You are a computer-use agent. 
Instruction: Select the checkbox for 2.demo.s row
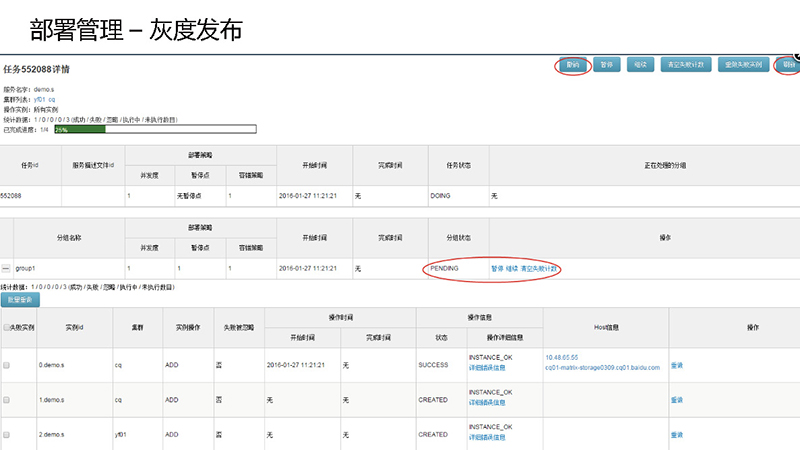pos(7,435)
